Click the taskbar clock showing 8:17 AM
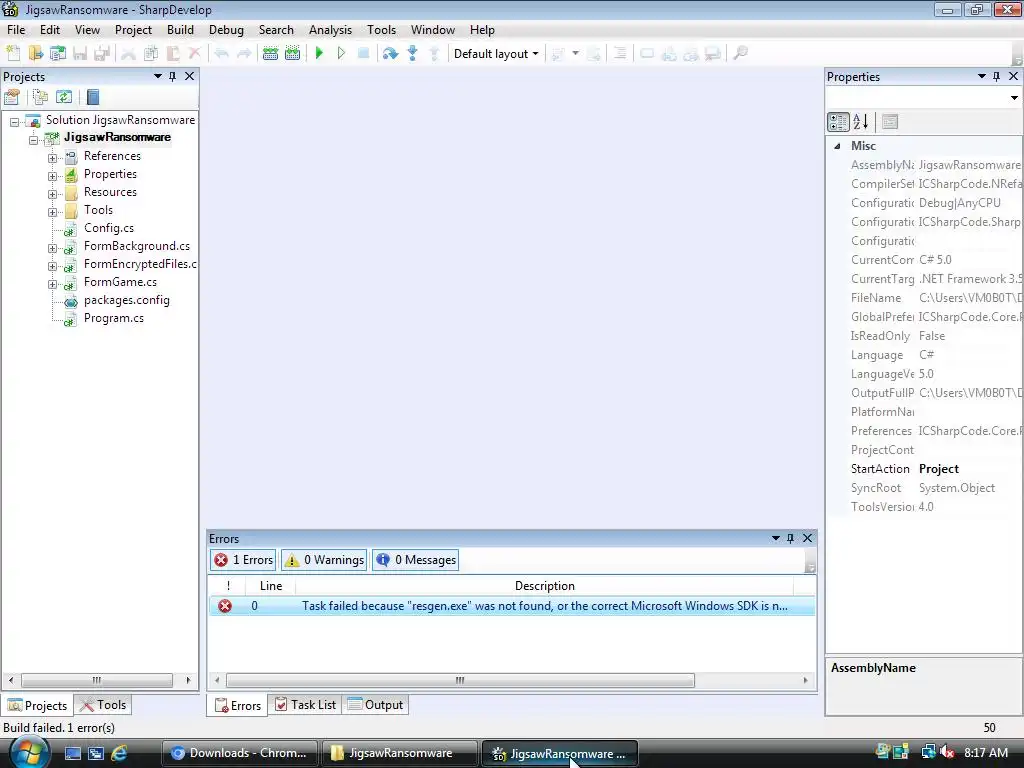 (985, 752)
